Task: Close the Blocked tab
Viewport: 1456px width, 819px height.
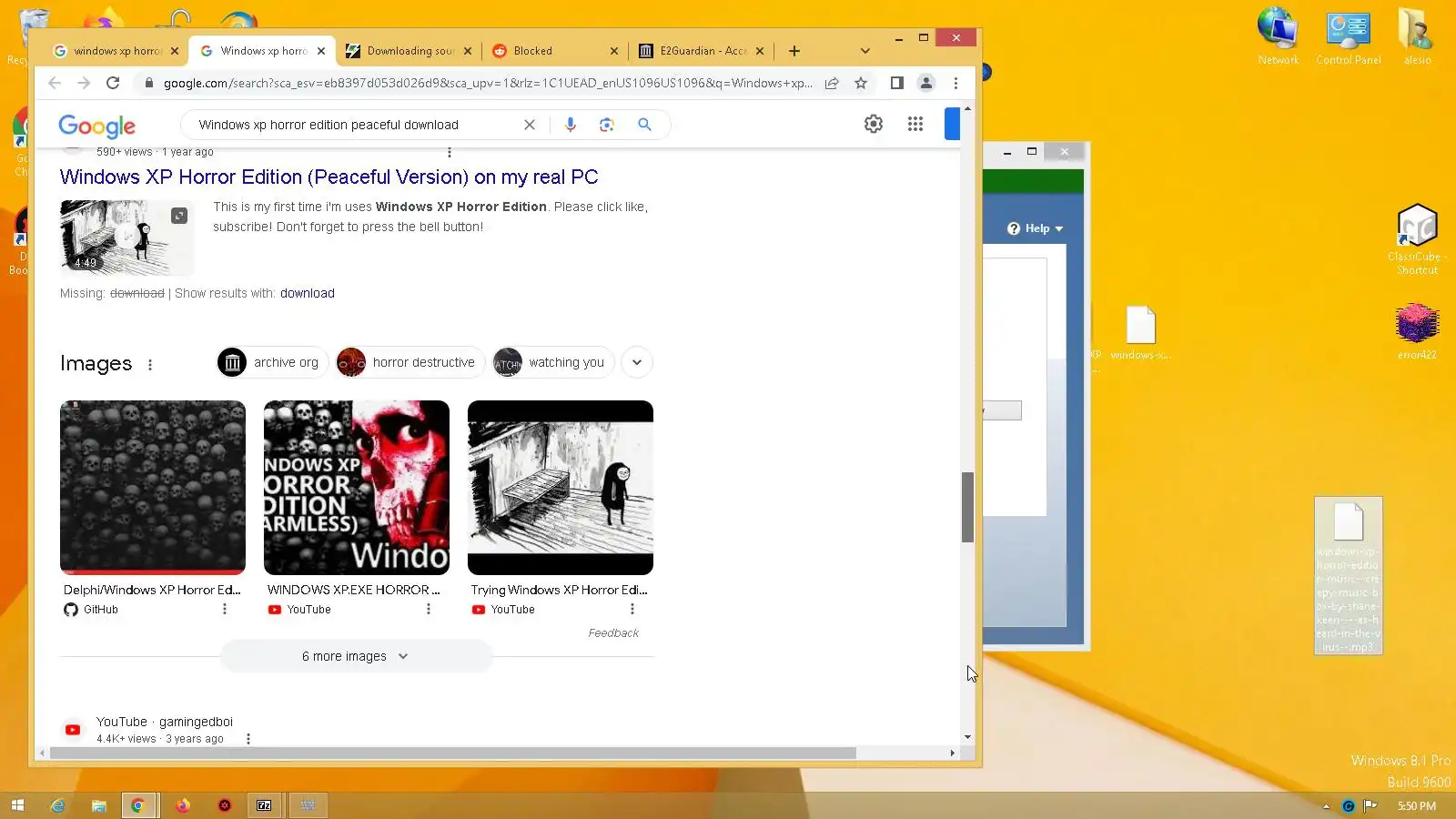Action: coord(614,51)
